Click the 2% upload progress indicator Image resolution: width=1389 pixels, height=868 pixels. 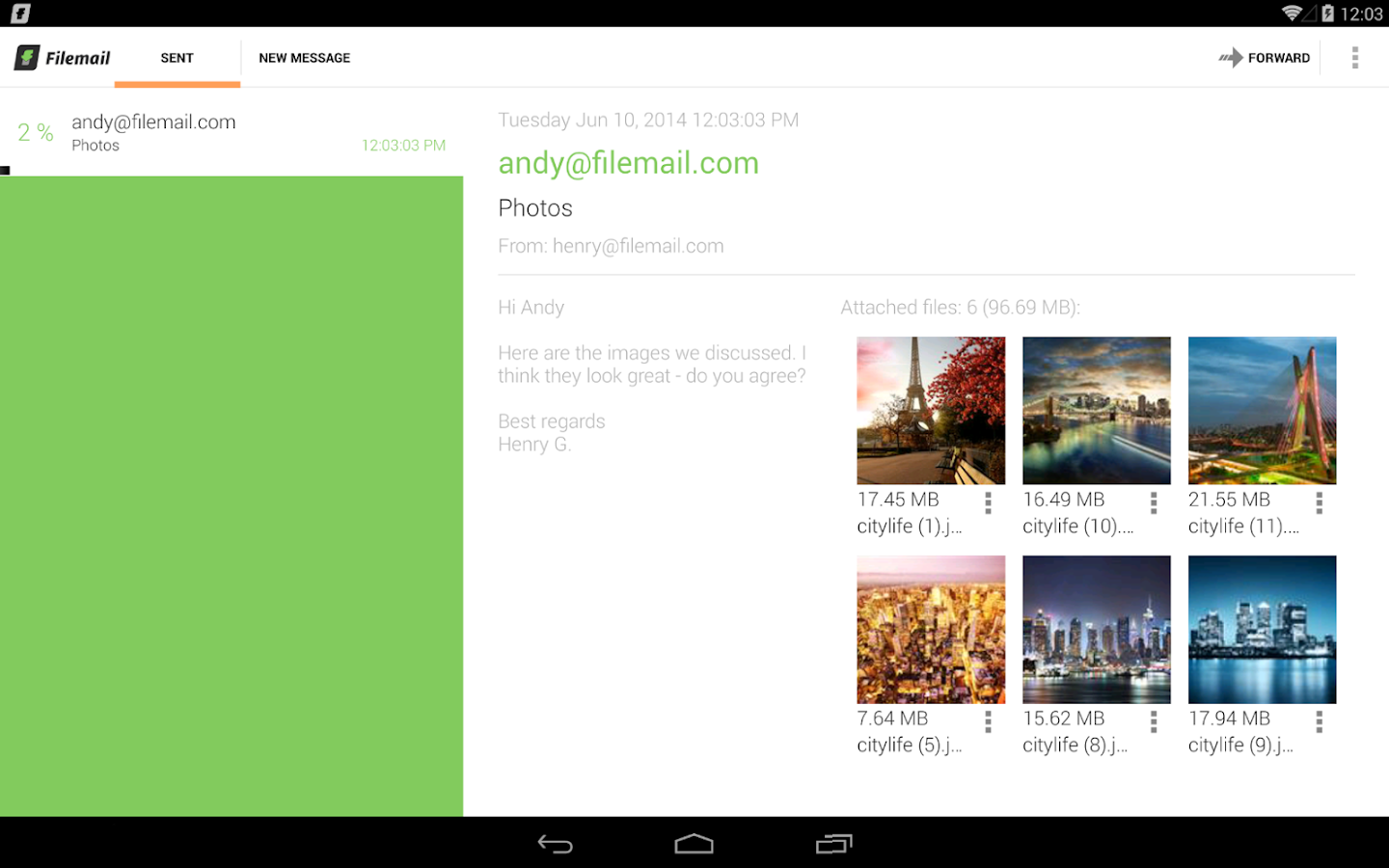(x=35, y=132)
